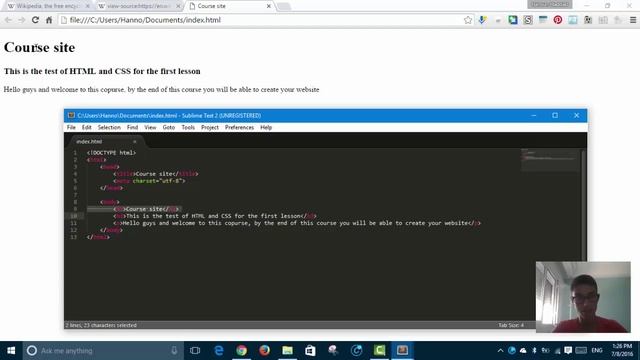The height and width of the screenshot is (360, 640).
Task: Open a new Chrome tab
Action: (x=284, y=6)
